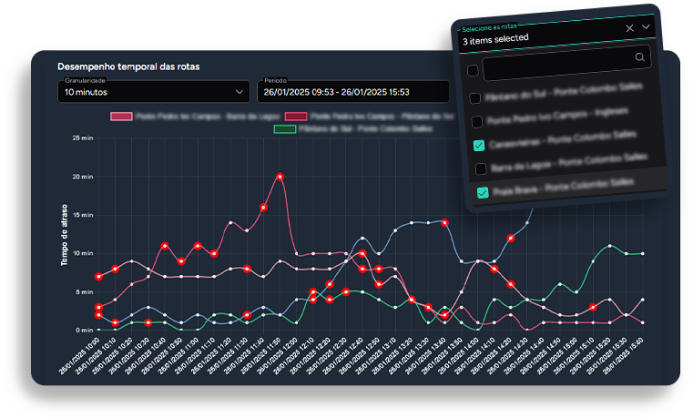This screenshot has height=420, width=693.
Task: Click the magnifier search icon in routes list
Action: click(x=640, y=57)
